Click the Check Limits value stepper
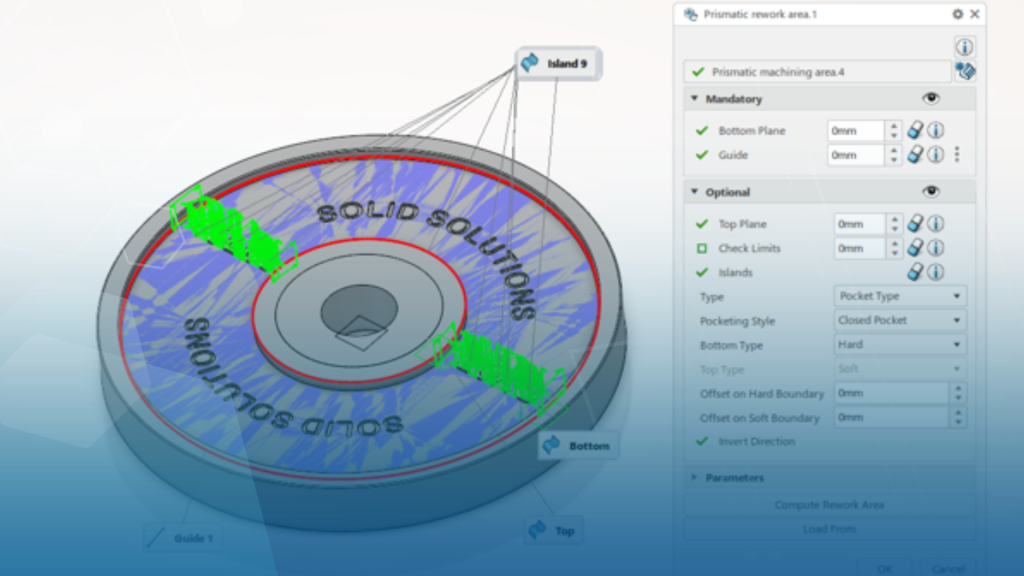This screenshot has width=1024, height=576. (895, 248)
